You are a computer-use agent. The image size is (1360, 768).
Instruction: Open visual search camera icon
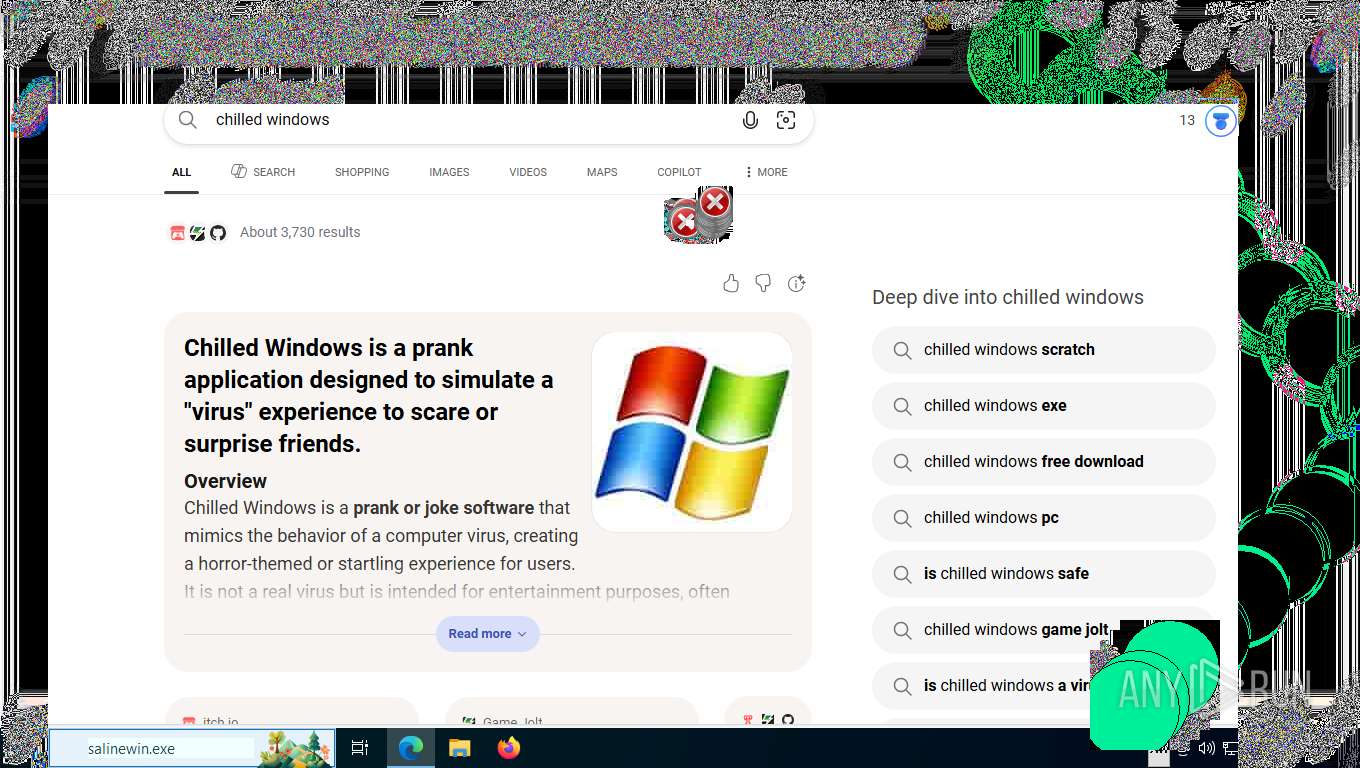pos(786,120)
